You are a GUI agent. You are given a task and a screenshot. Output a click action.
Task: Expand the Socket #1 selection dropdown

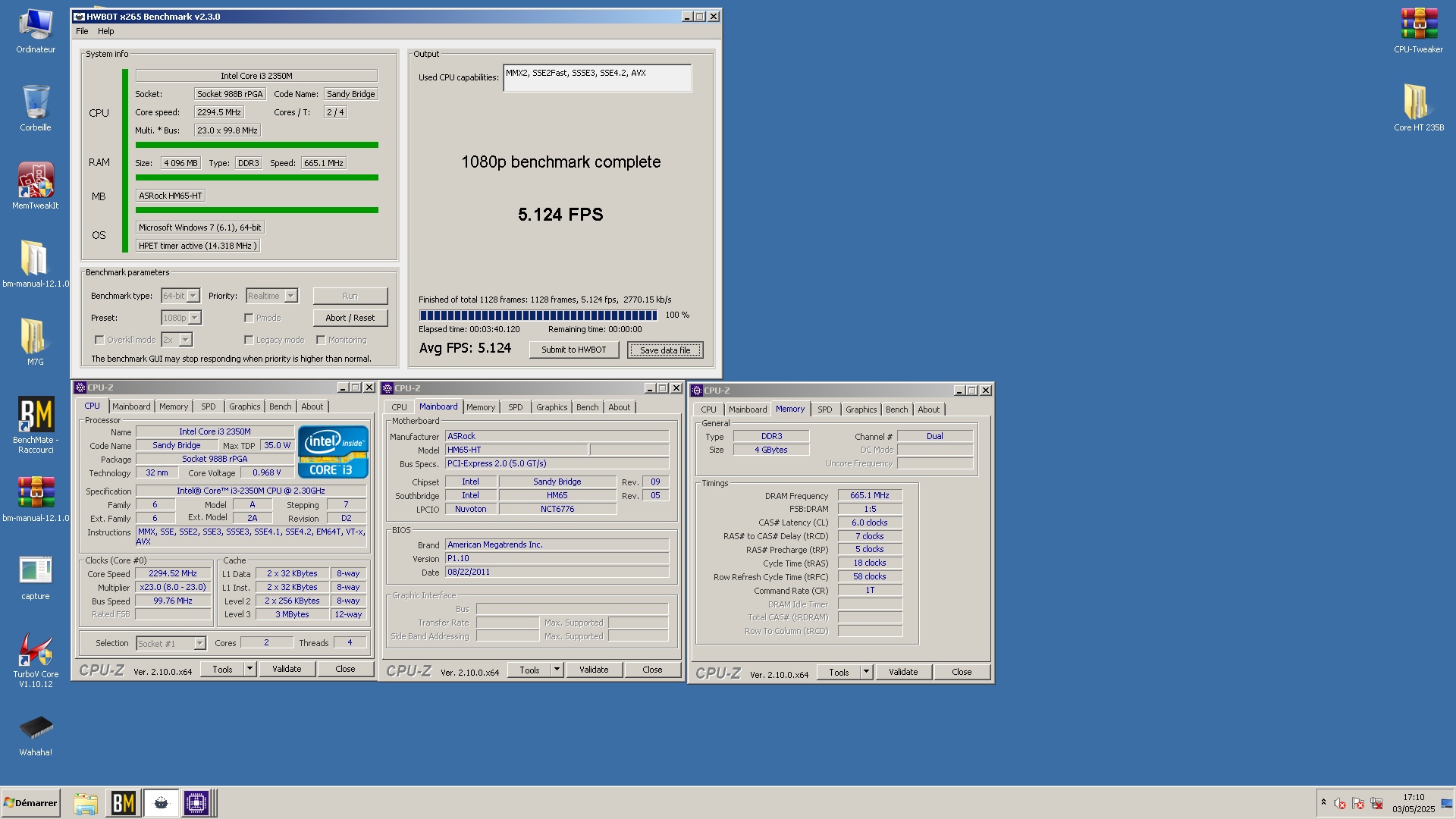coord(199,643)
